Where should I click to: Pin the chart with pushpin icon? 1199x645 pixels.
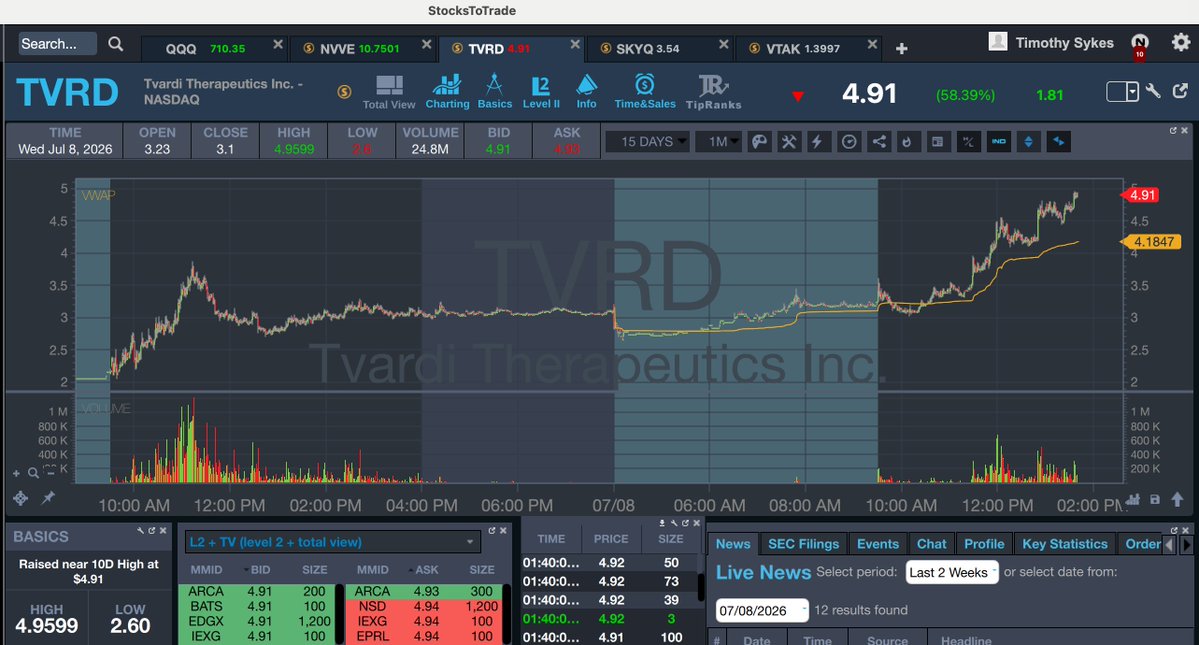(x=47, y=498)
